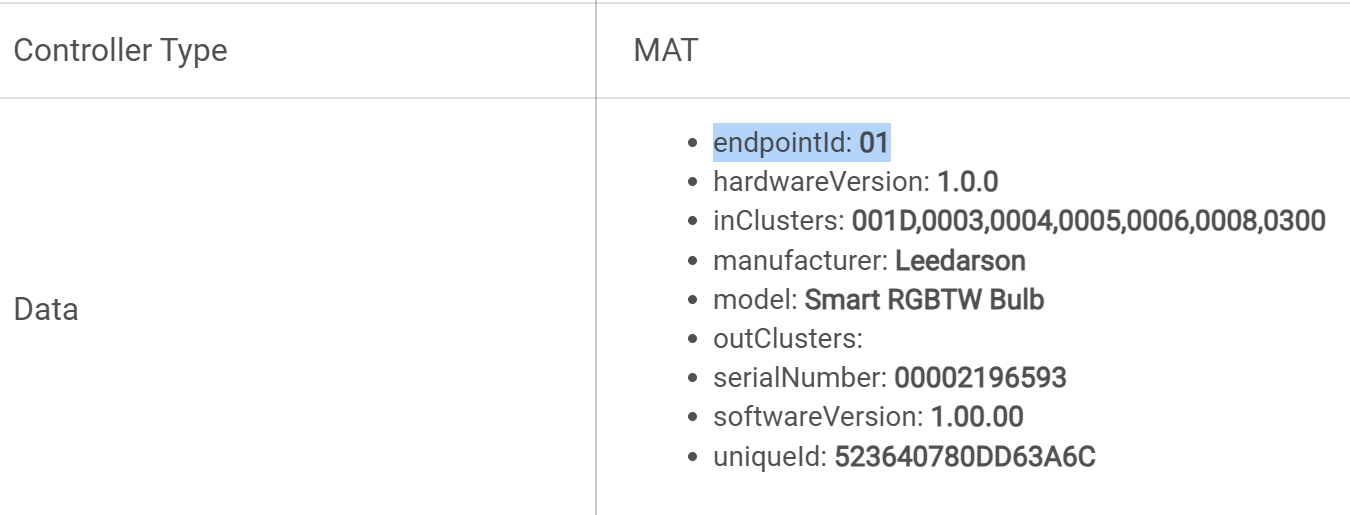Click the bullet before serialNumber
1350x515 pixels.
(x=692, y=379)
